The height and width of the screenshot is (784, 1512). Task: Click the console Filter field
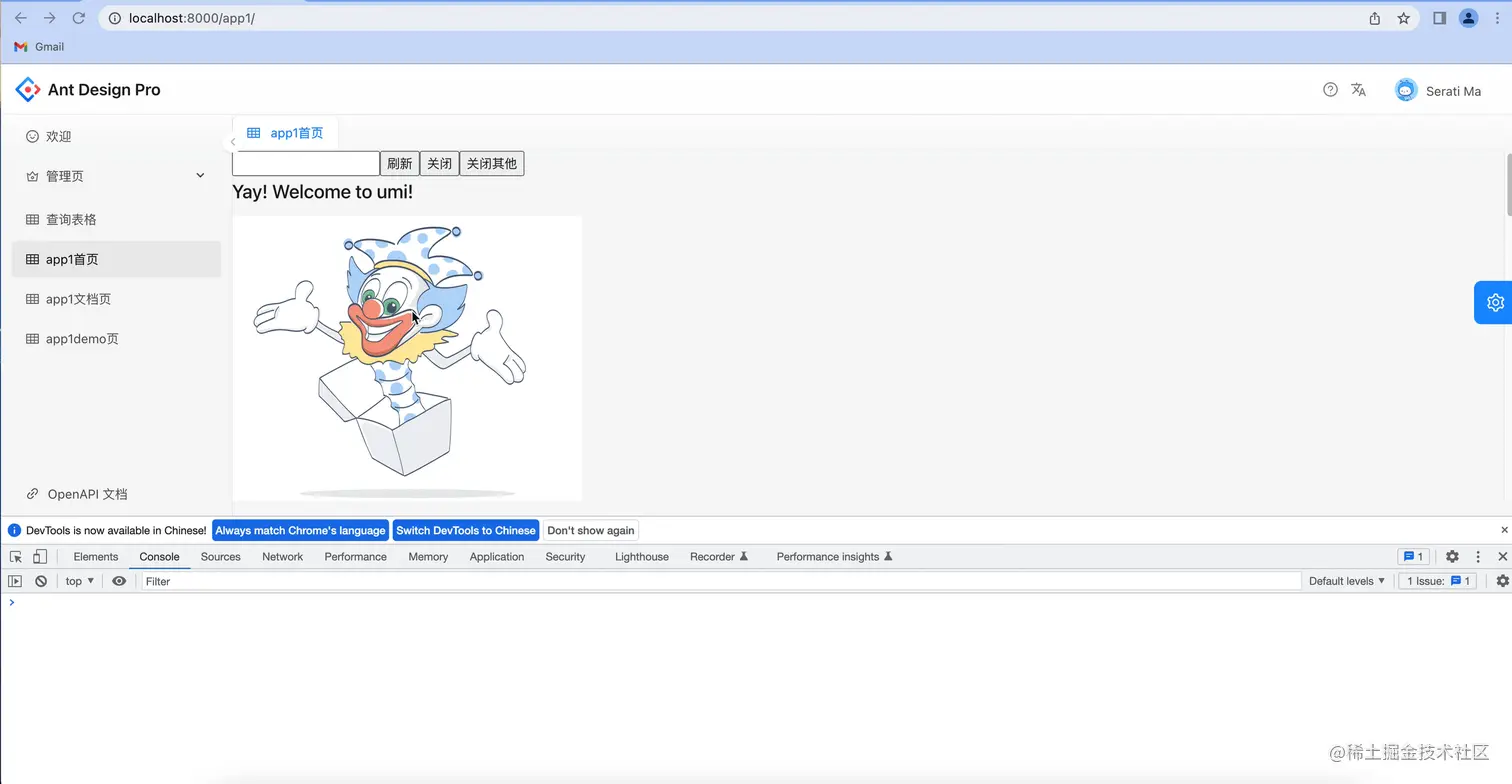click(x=721, y=581)
